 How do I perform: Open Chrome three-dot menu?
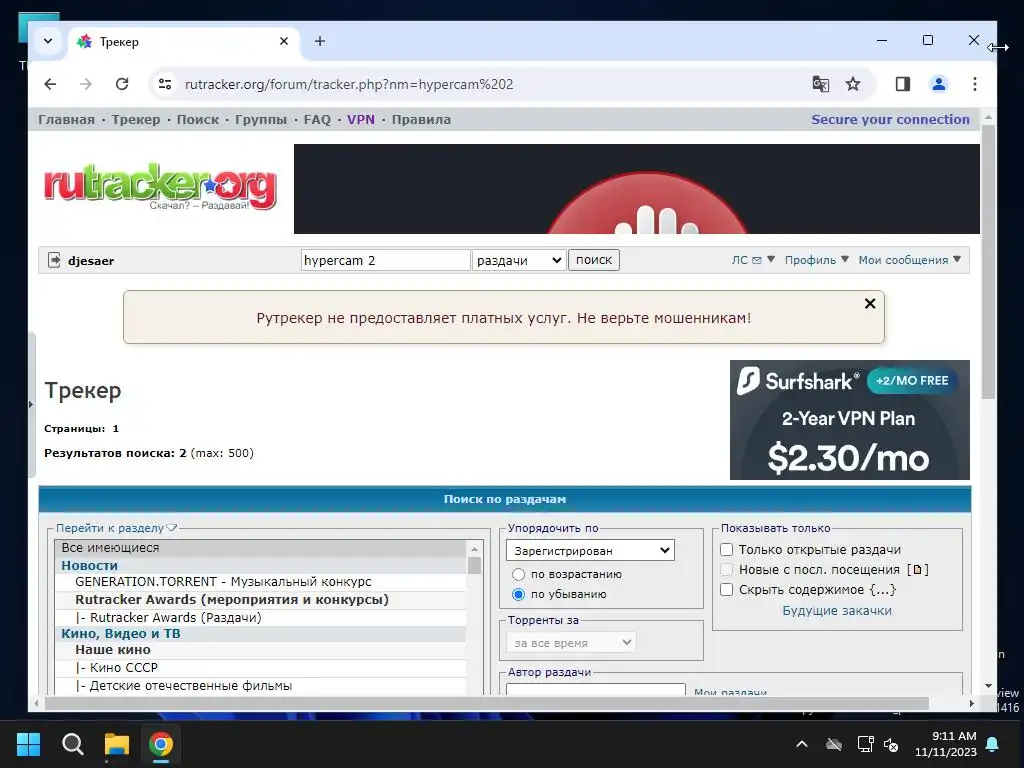[x=975, y=84]
